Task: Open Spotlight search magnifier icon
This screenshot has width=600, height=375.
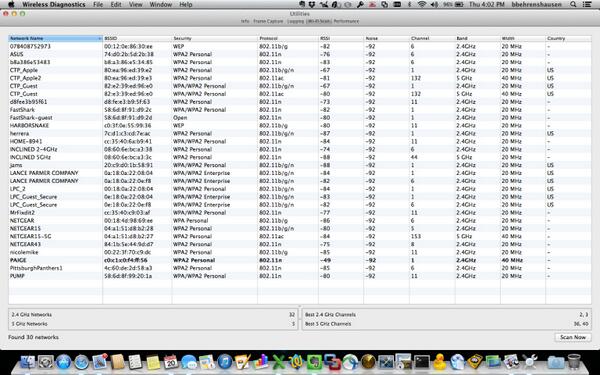Action: click(x=573, y=5)
